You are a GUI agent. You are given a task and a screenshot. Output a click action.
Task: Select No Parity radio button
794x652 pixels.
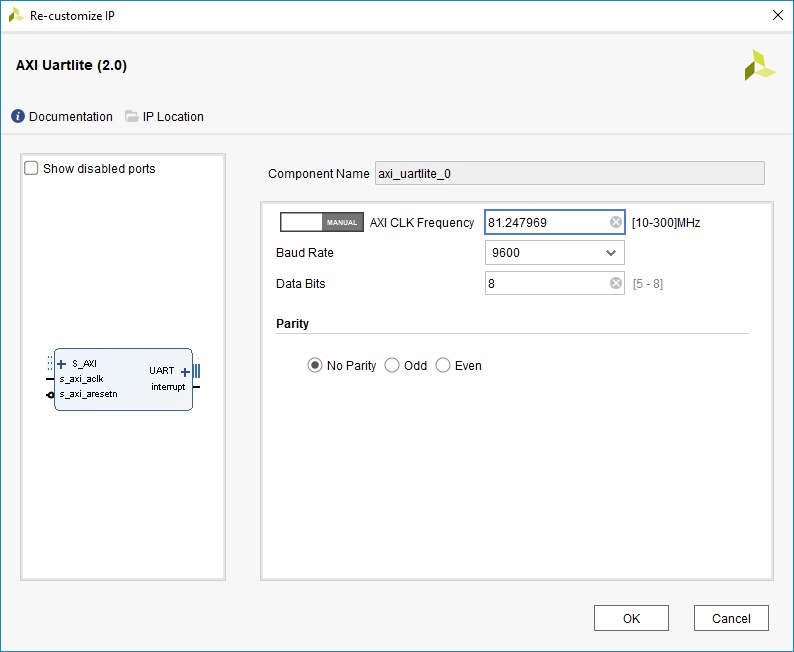[315, 366]
